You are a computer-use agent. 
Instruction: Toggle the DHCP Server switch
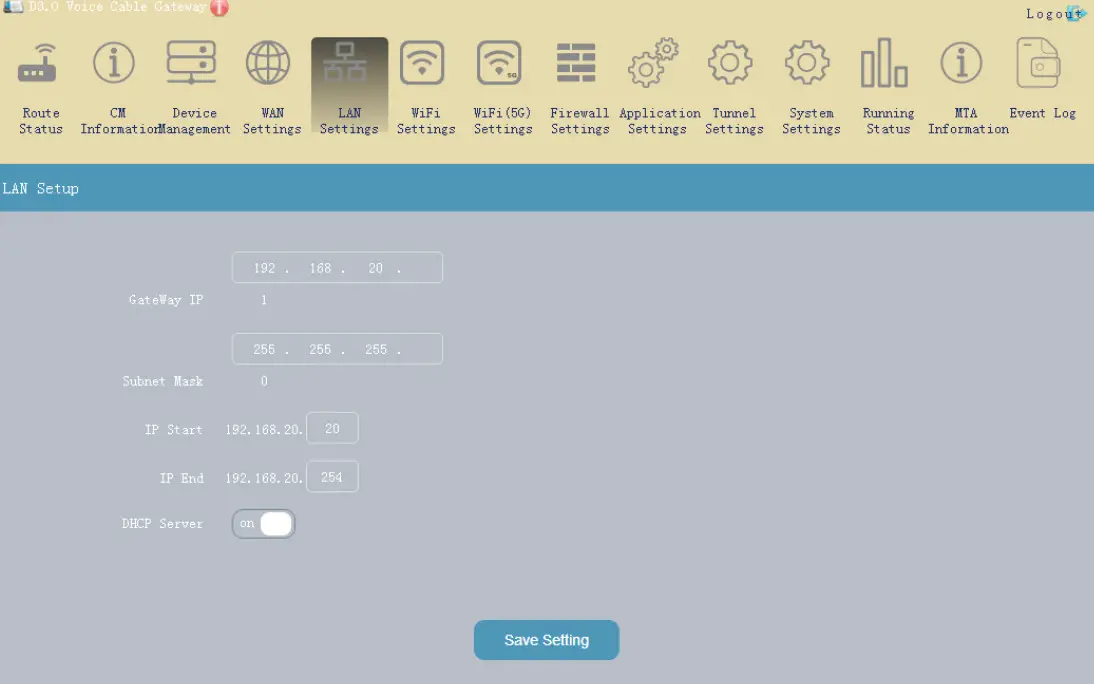pyautogui.click(x=264, y=523)
